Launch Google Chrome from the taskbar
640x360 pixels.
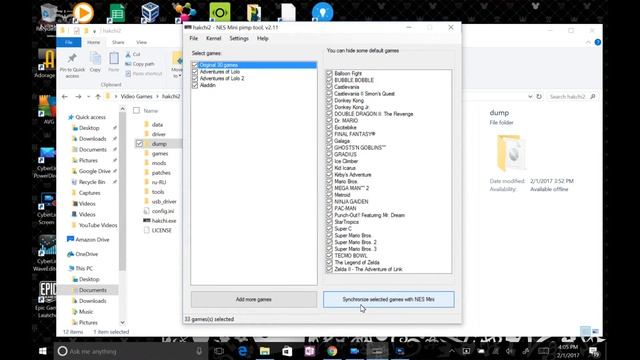[332, 351]
